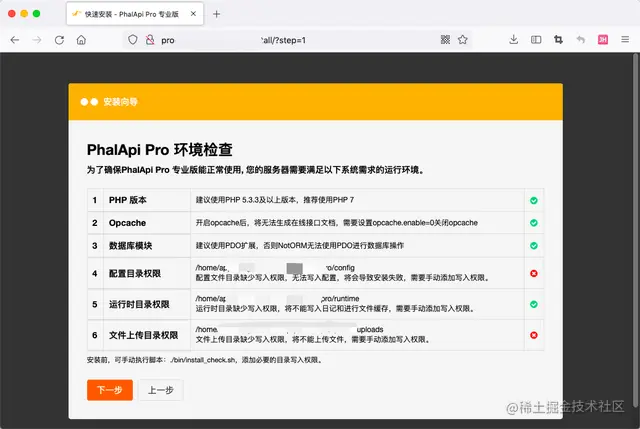Click the PDO extension description text
The height and width of the screenshot is (429, 640).
300,246
